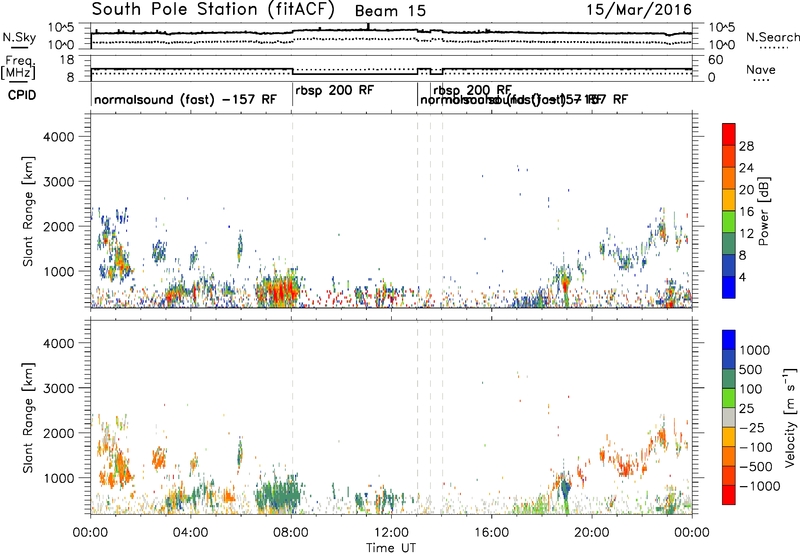
Task: Select the 'N.Sky' legend label
Action: (x=19, y=38)
